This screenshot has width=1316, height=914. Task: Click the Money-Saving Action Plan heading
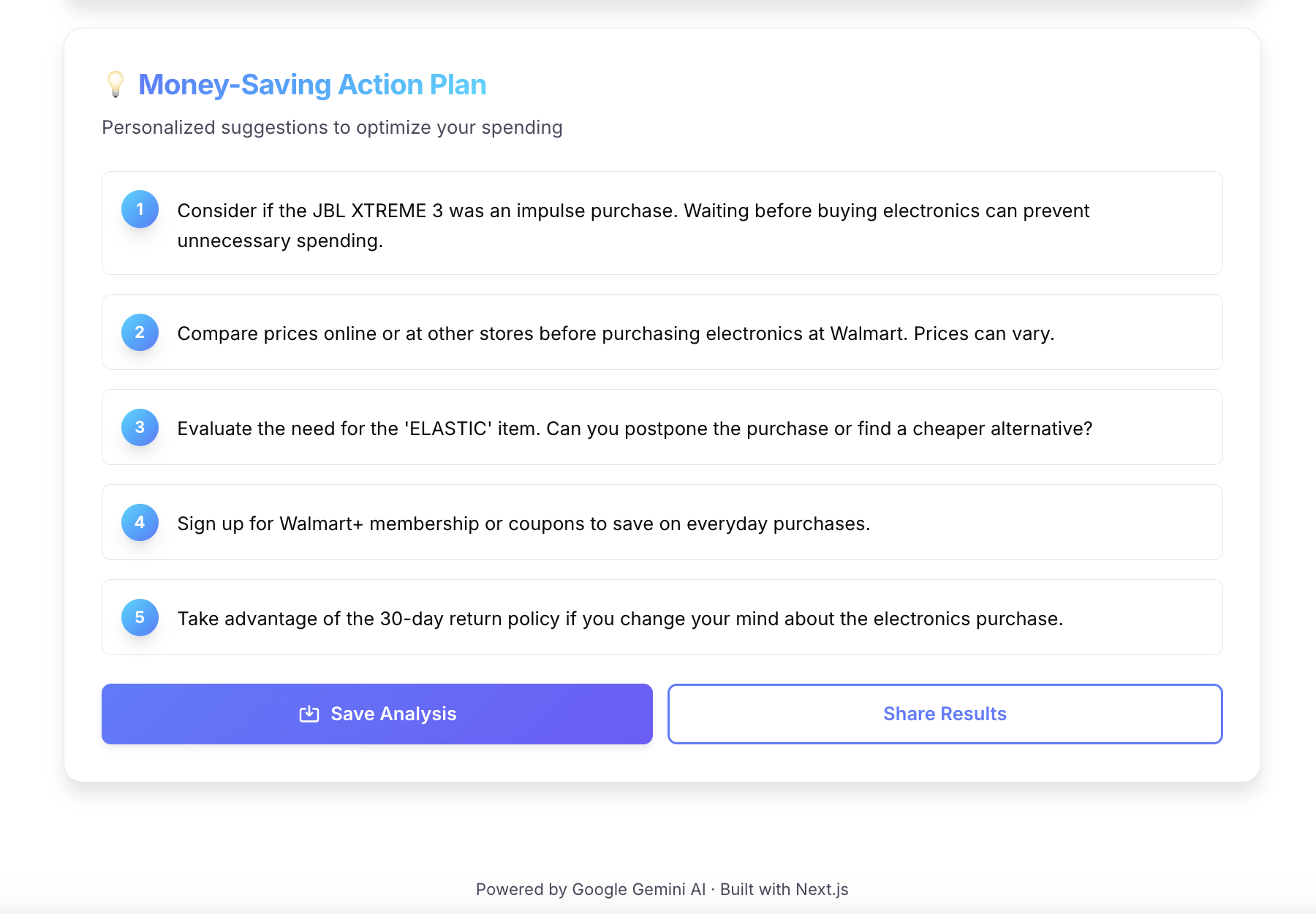click(x=312, y=85)
